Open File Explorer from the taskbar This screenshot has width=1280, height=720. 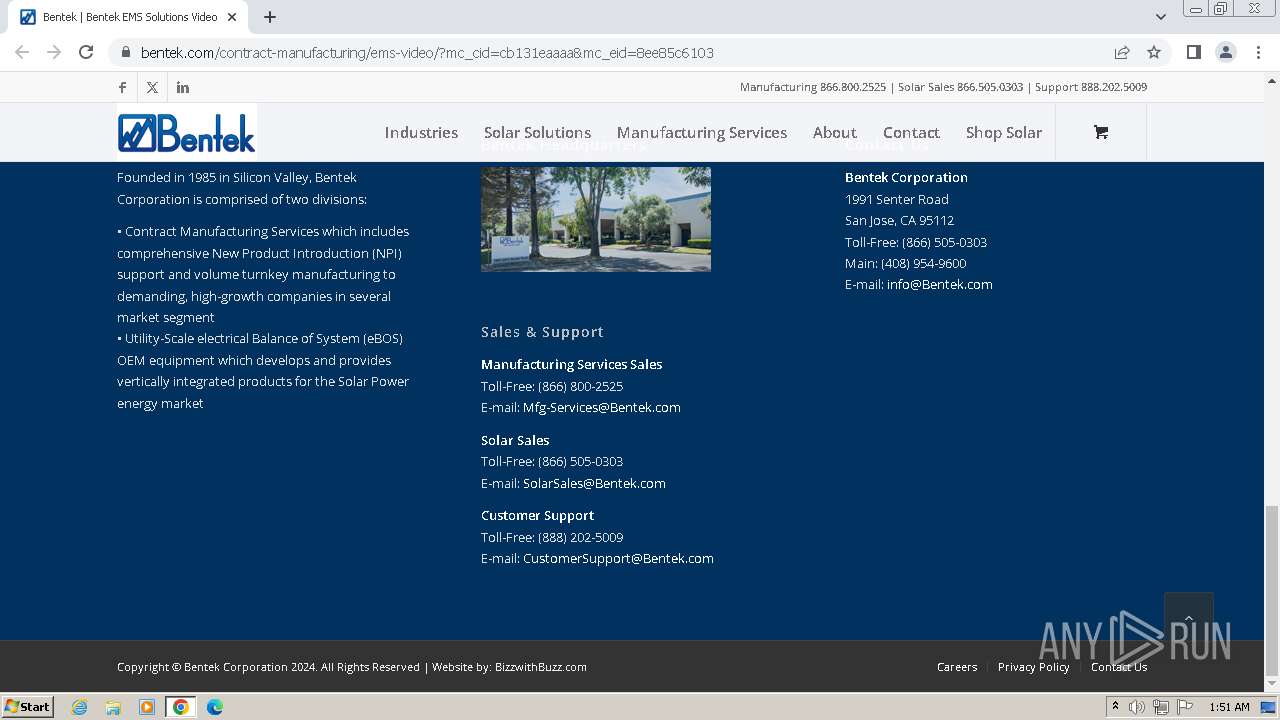[x=113, y=707]
